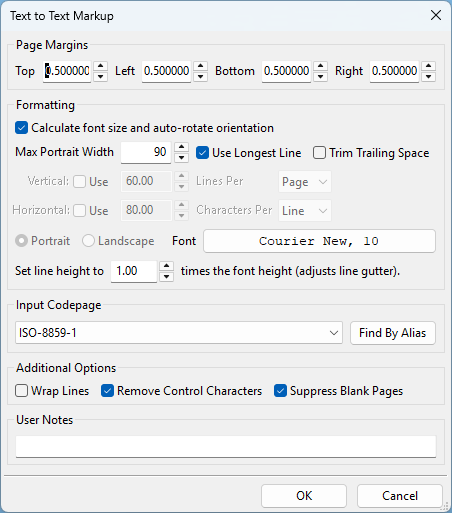Click the Find By Alias button
Screen dimensions: 452x513
click(393, 333)
